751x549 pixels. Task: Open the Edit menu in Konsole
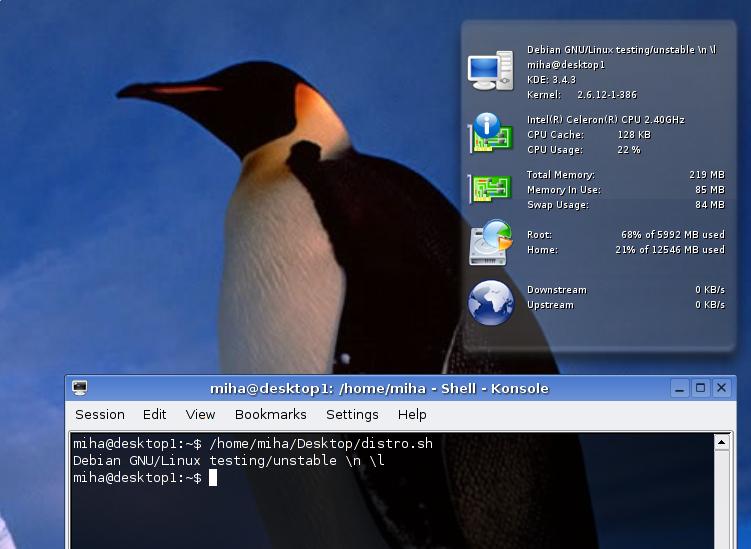tap(154, 414)
